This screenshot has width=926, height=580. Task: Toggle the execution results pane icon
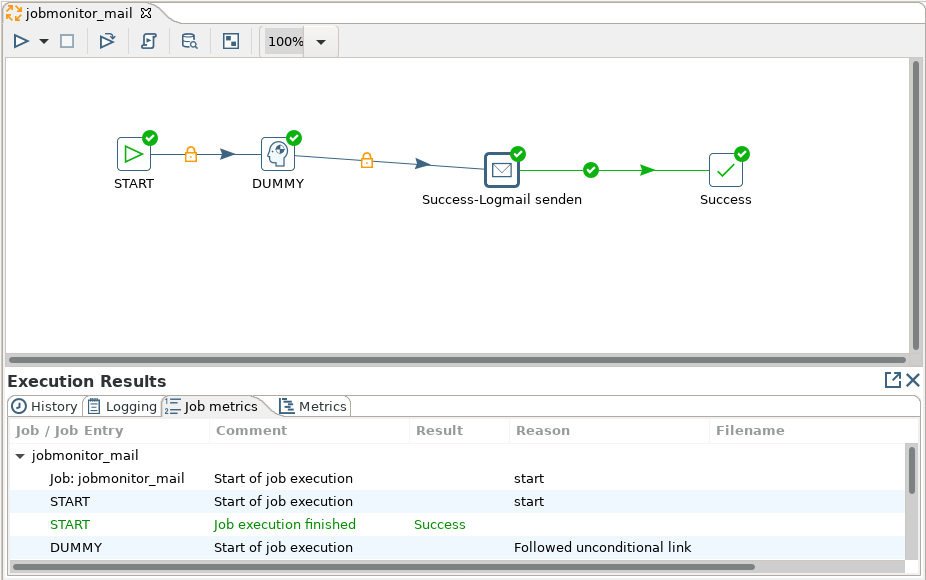231,41
